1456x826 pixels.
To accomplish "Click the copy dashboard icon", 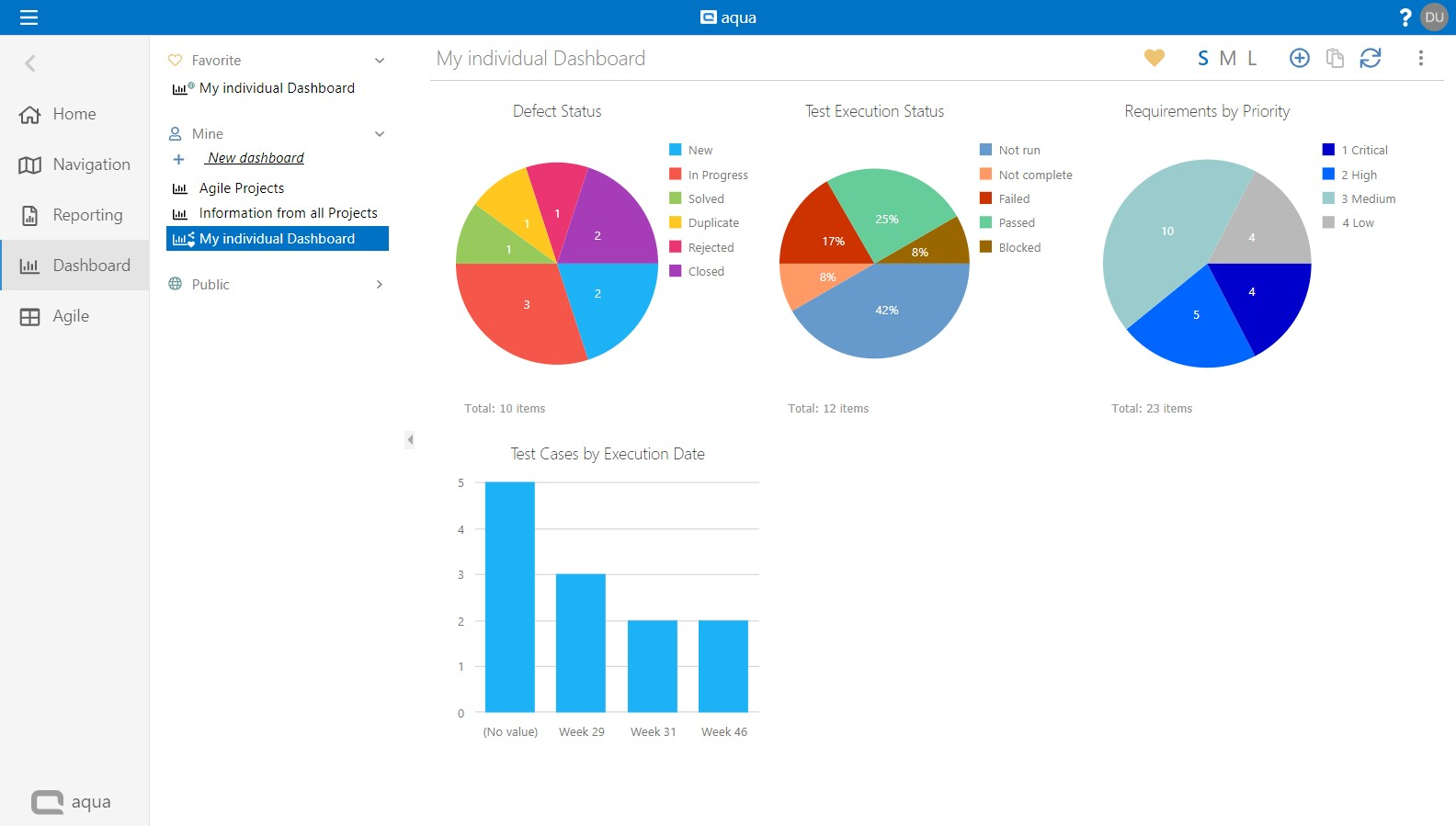I will tap(1335, 58).
